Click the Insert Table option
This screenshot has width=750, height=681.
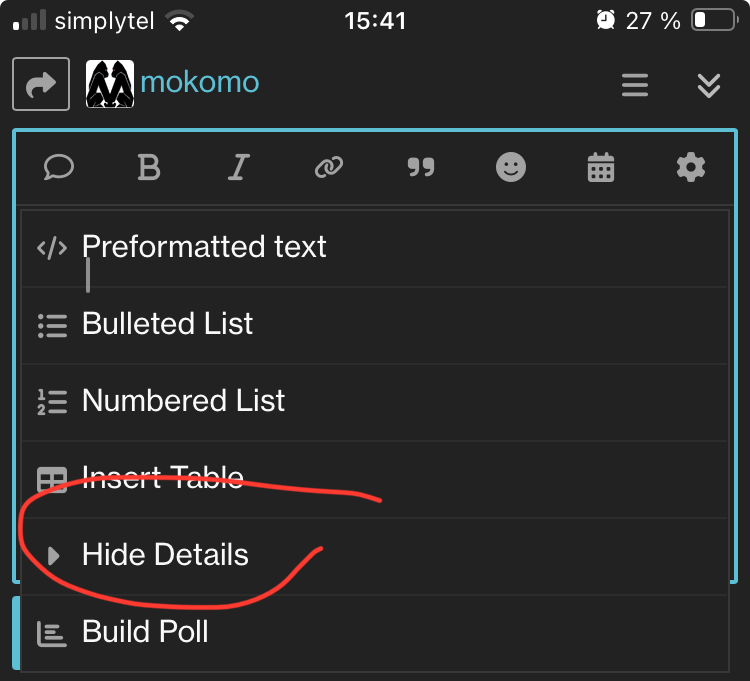click(x=162, y=477)
